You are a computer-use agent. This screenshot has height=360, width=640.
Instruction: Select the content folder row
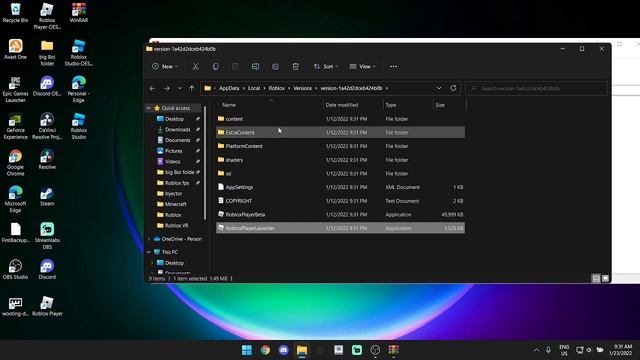340,119
